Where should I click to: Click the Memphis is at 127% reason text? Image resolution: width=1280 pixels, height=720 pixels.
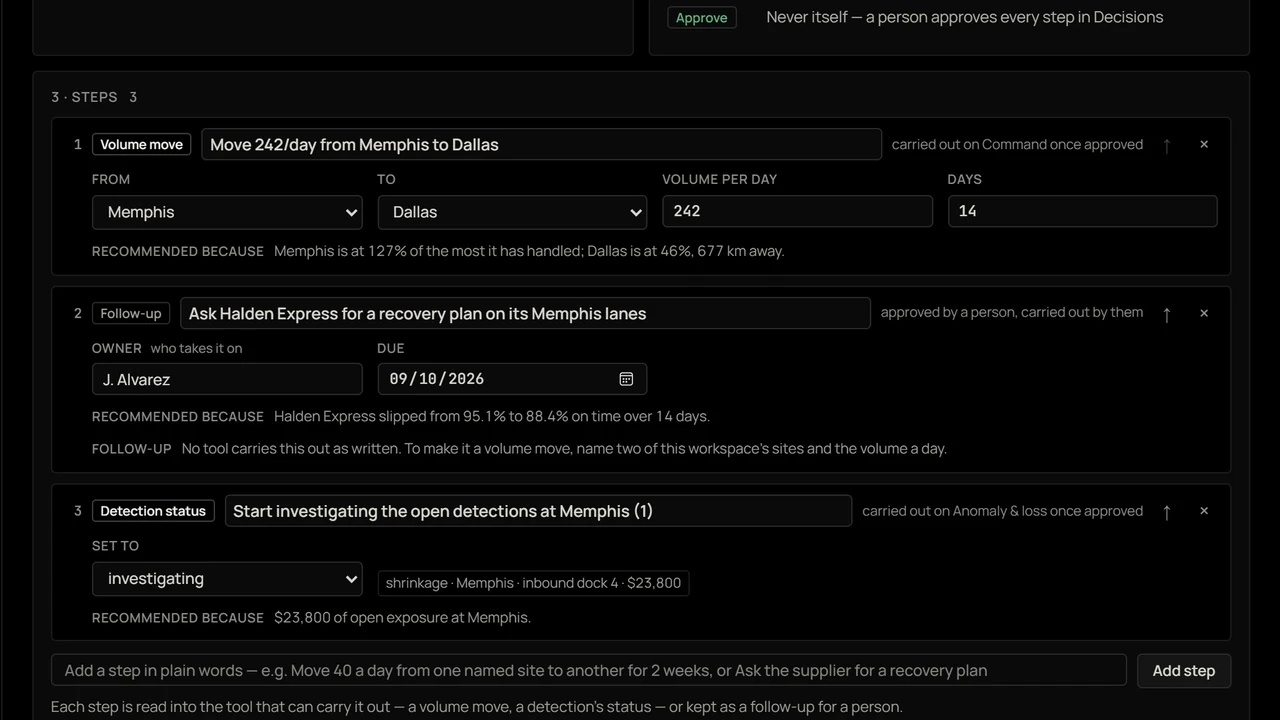click(529, 251)
